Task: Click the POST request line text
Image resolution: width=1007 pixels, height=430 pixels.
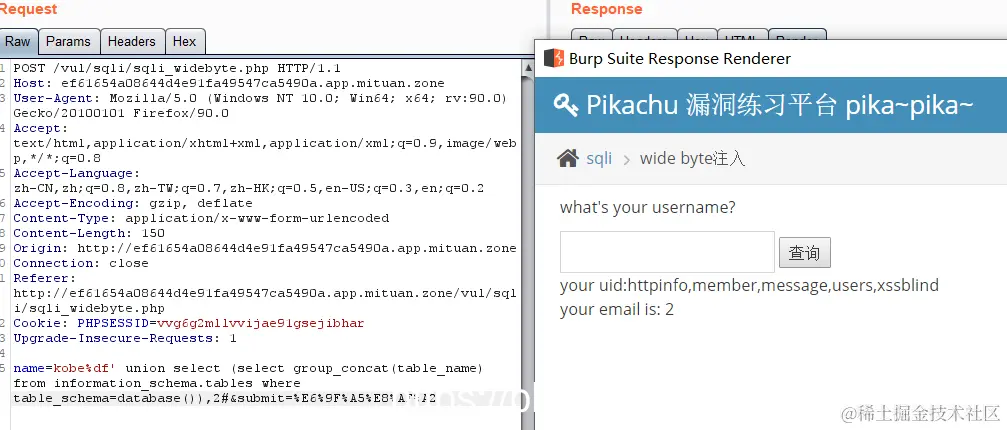Action: point(177,68)
